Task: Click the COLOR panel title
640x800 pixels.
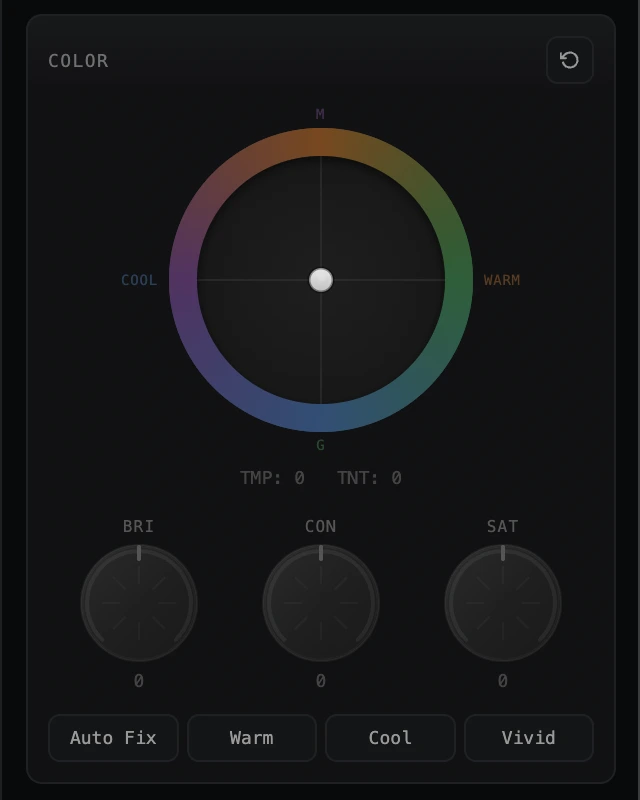Action: click(78, 61)
